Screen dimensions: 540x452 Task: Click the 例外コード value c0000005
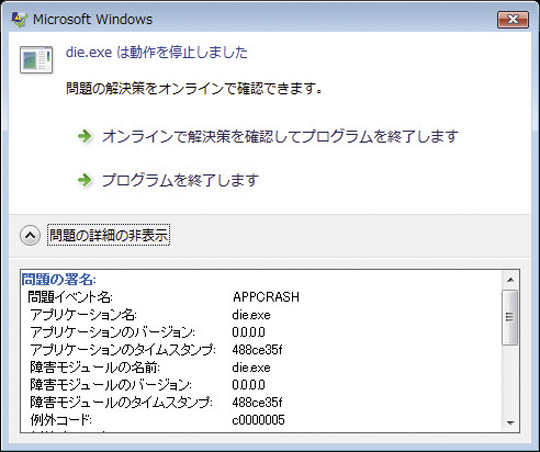click(258, 420)
